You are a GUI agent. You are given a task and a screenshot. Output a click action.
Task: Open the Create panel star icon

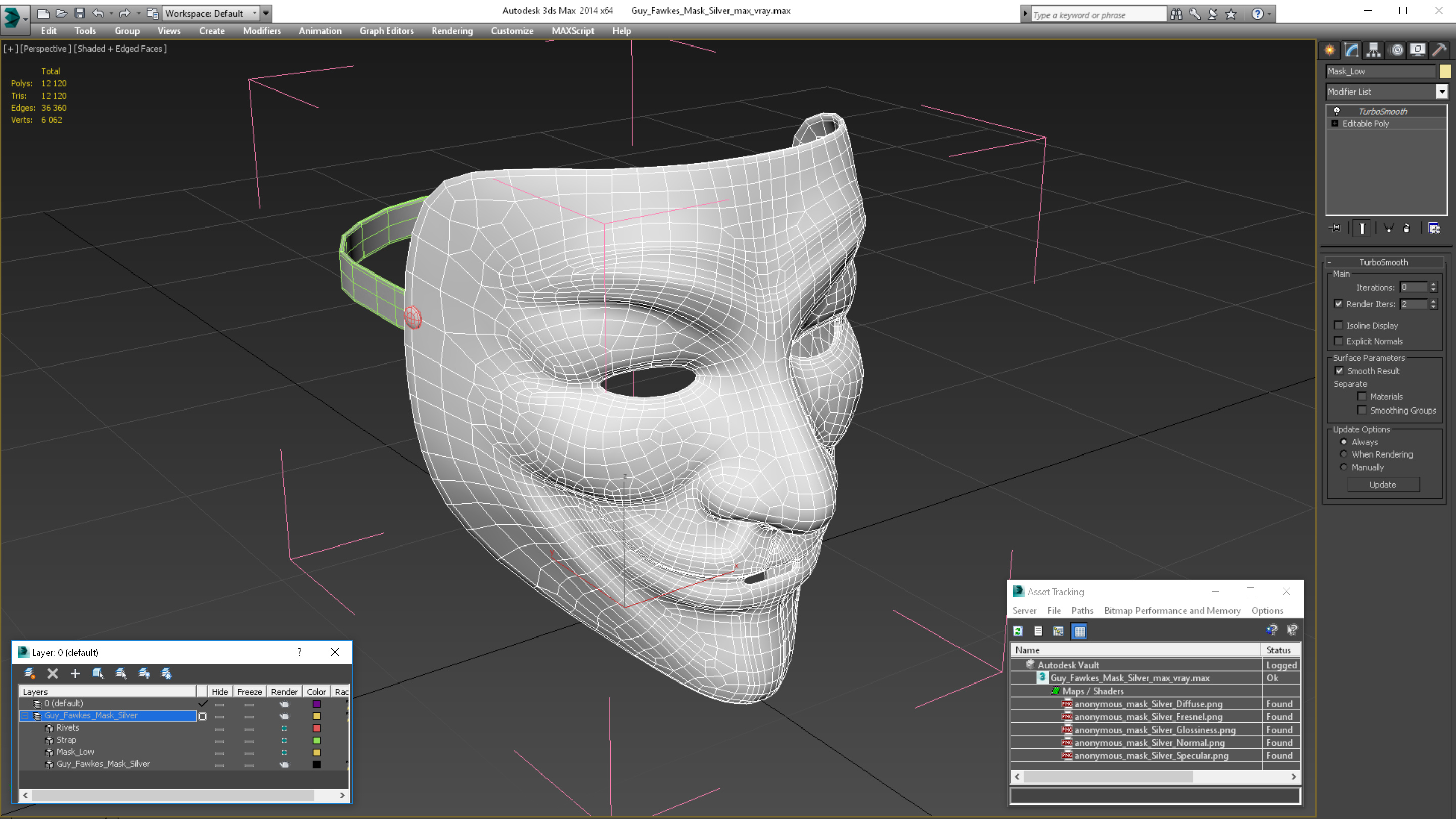(x=1330, y=51)
